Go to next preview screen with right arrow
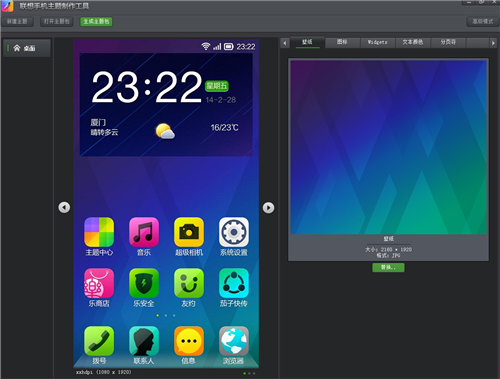The height and width of the screenshot is (379, 500). (268, 207)
